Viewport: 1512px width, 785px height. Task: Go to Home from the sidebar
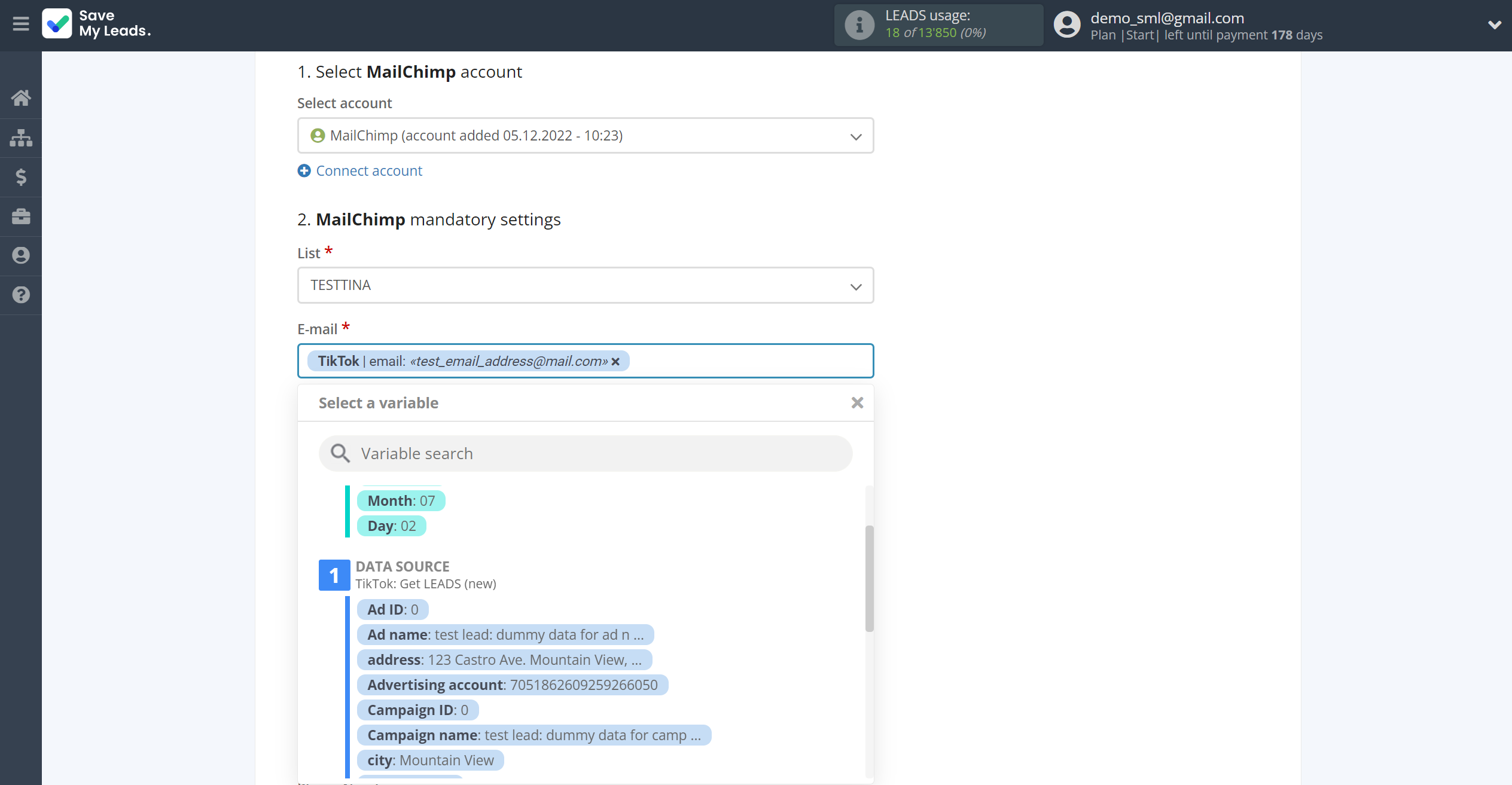tap(21, 97)
